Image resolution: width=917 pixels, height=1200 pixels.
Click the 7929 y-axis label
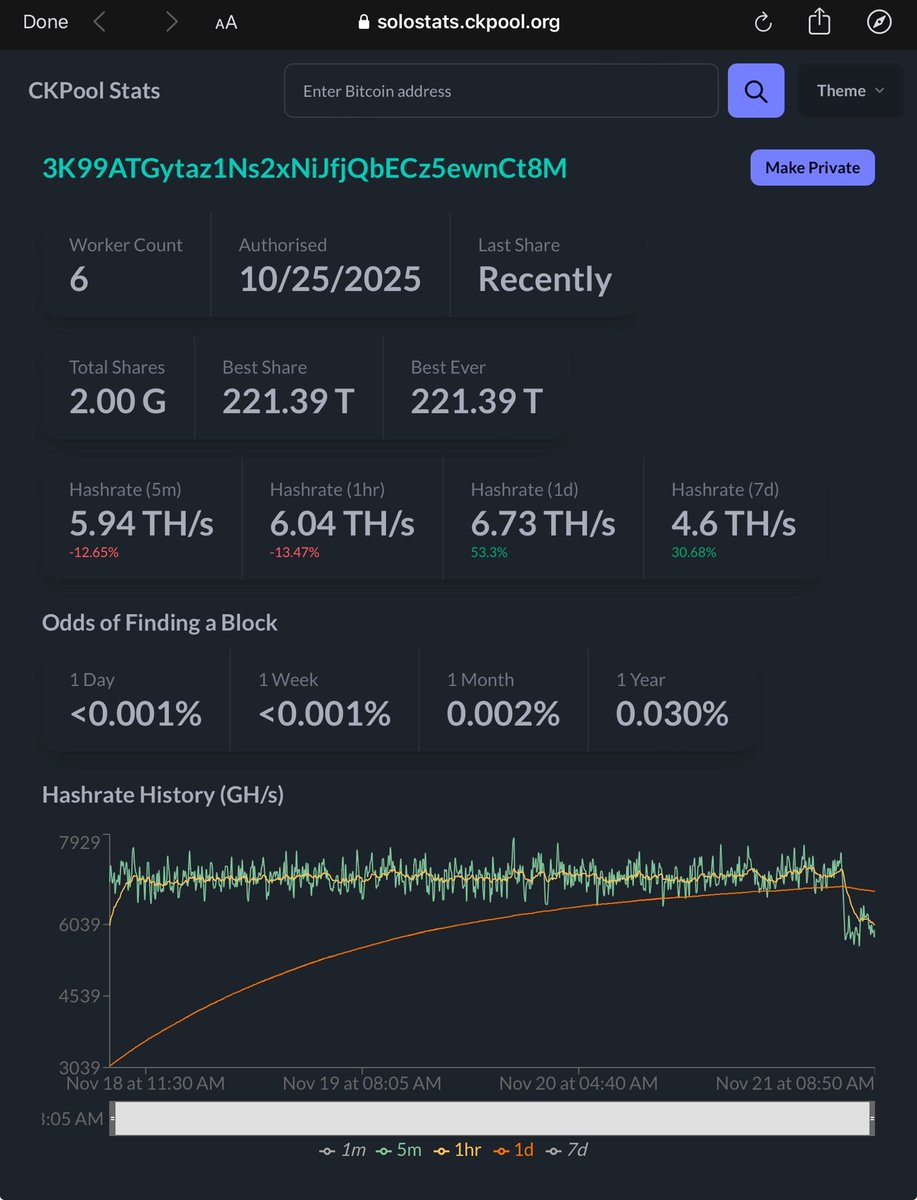[80, 843]
